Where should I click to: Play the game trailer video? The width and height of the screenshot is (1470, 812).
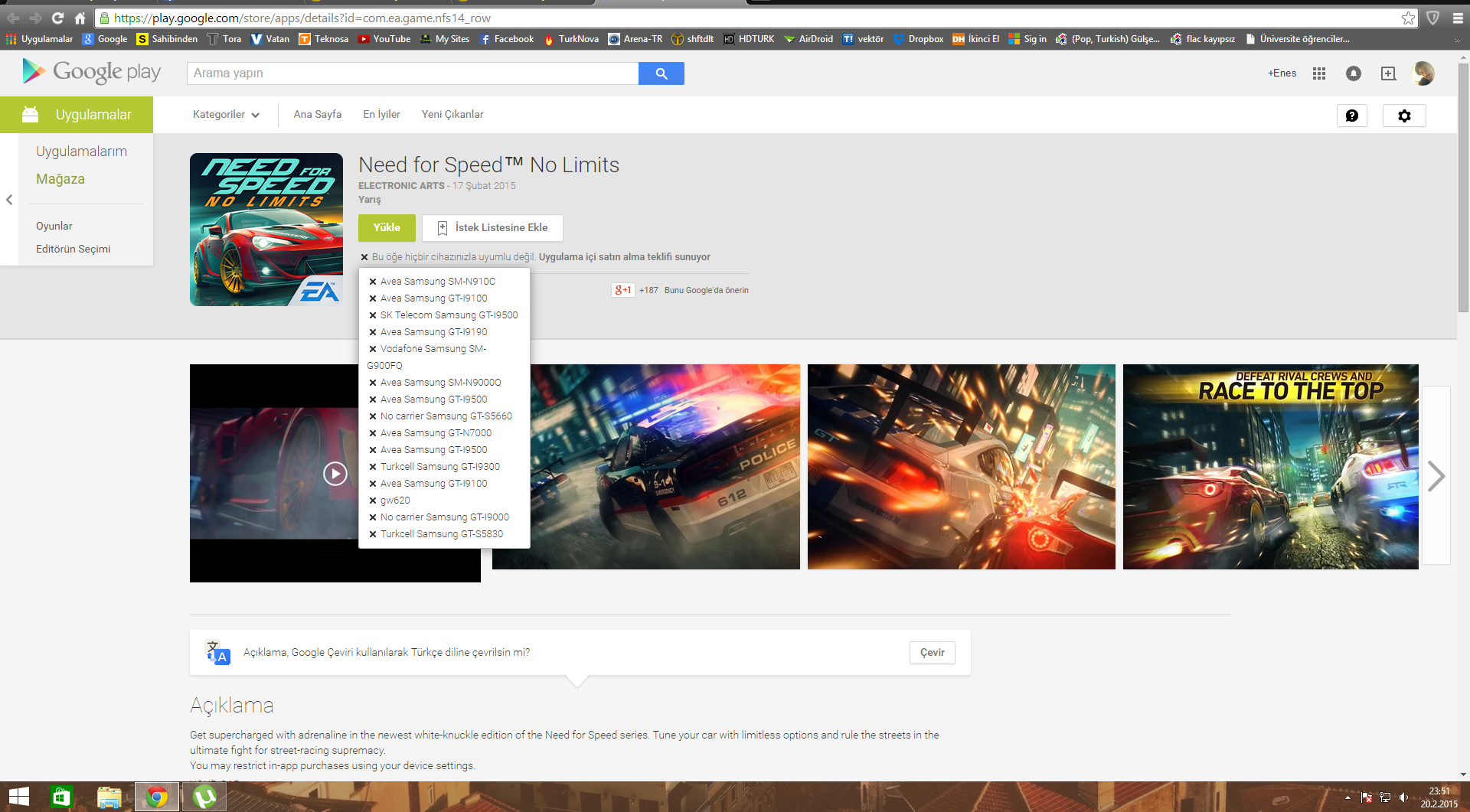click(335, 474)
